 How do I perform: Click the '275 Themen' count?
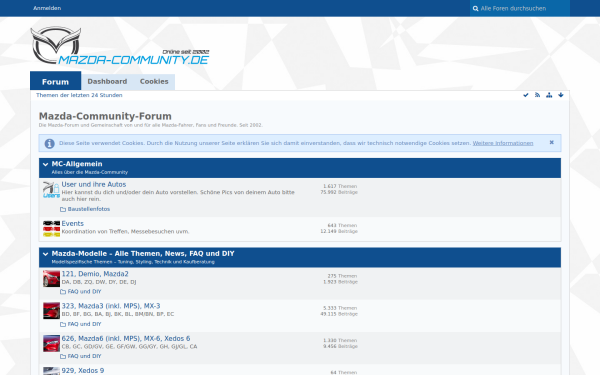342,276
